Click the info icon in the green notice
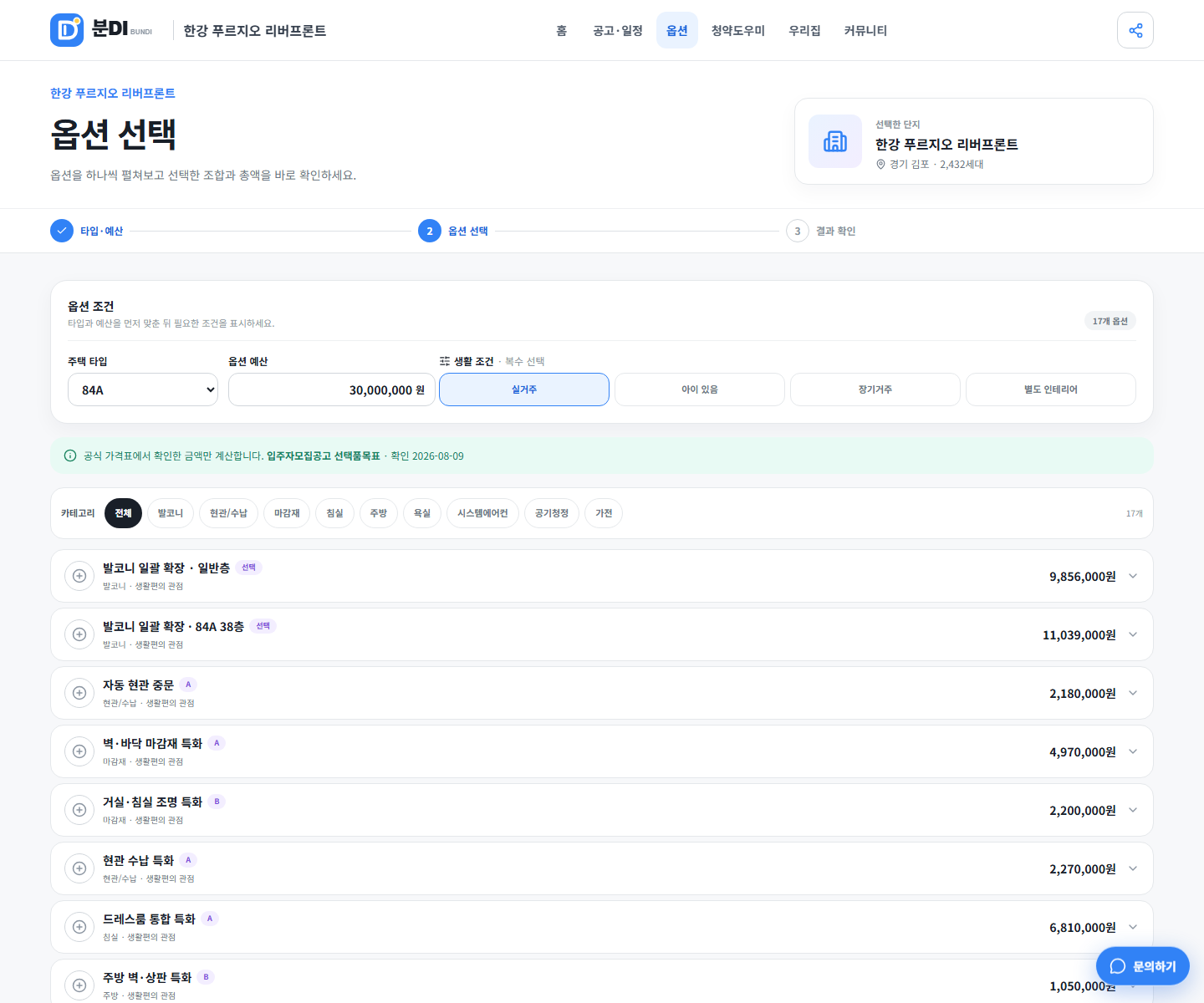Image resolution: width=1204 pixels, height=1003 pixels. [70, 456]
